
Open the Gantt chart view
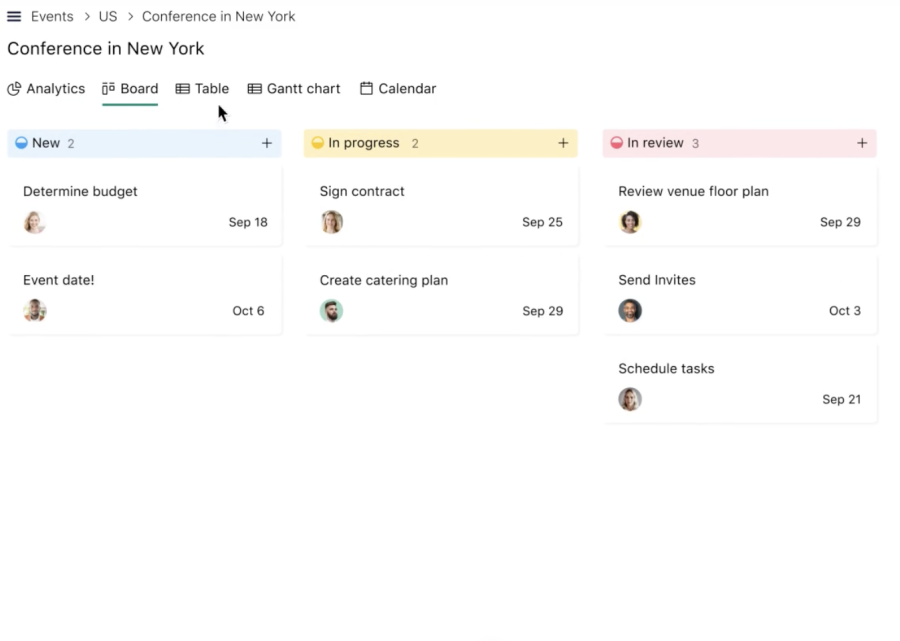294,89
